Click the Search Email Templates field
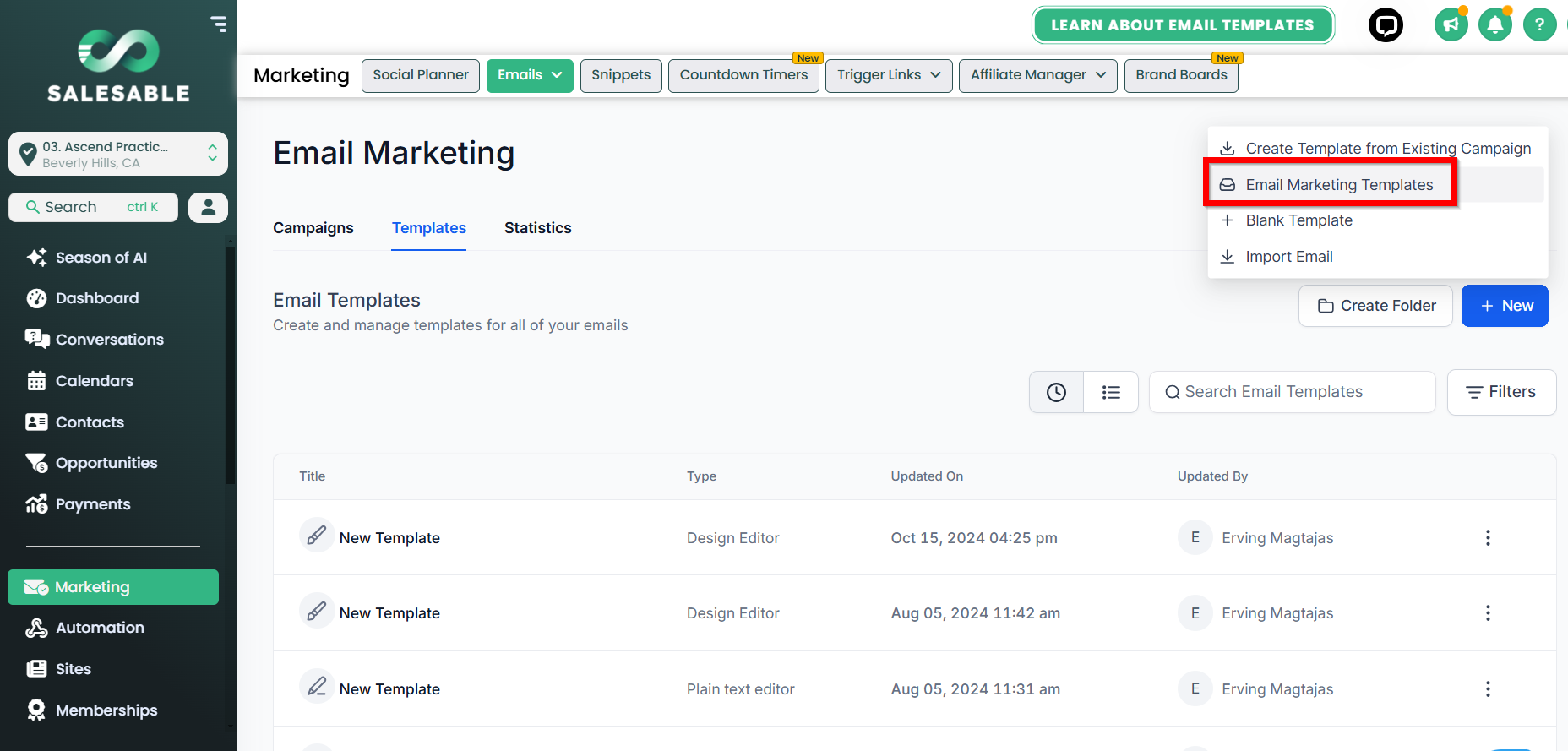 (1293, 392)
